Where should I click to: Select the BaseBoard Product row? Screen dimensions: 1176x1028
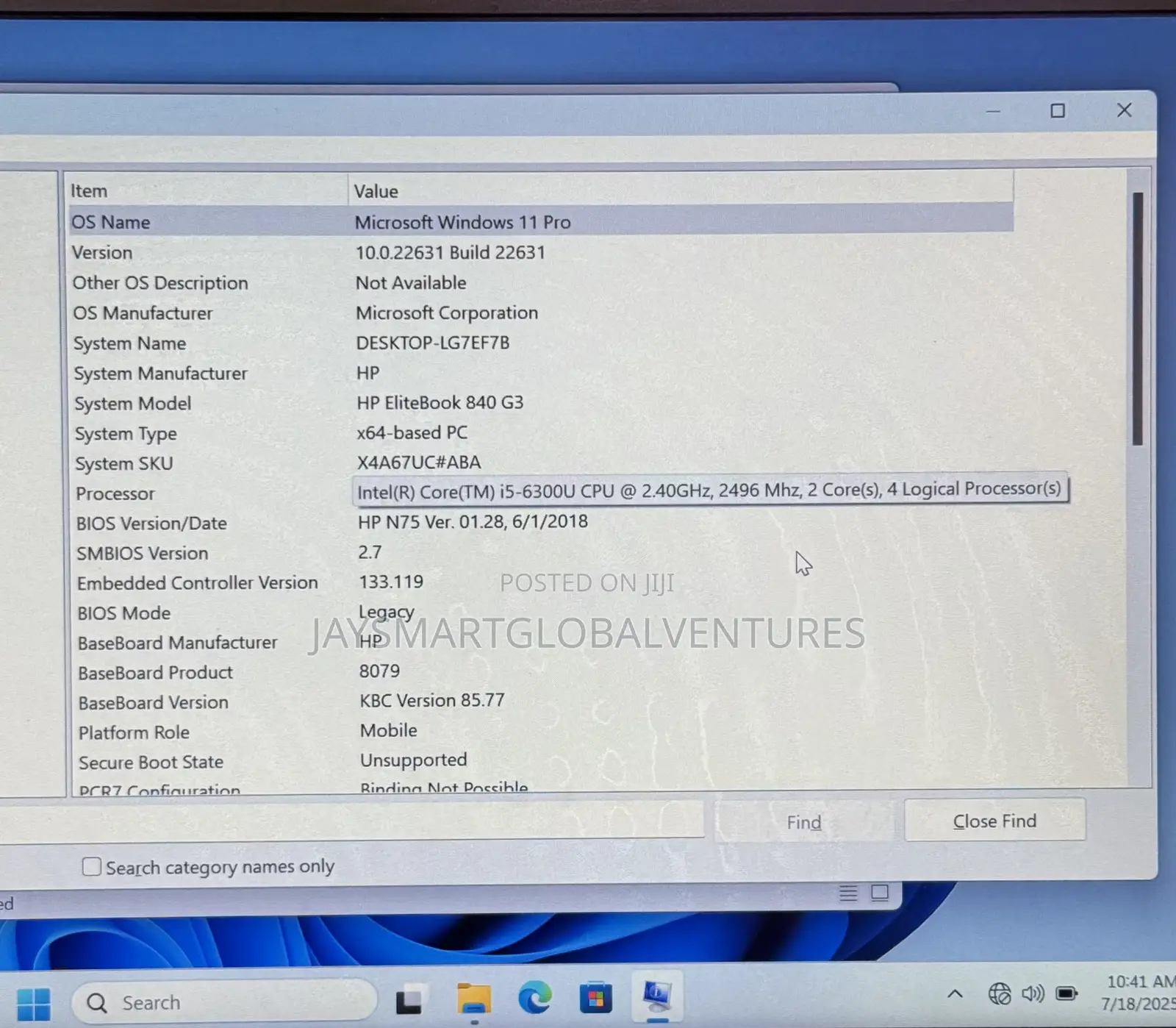coord(540,672)
